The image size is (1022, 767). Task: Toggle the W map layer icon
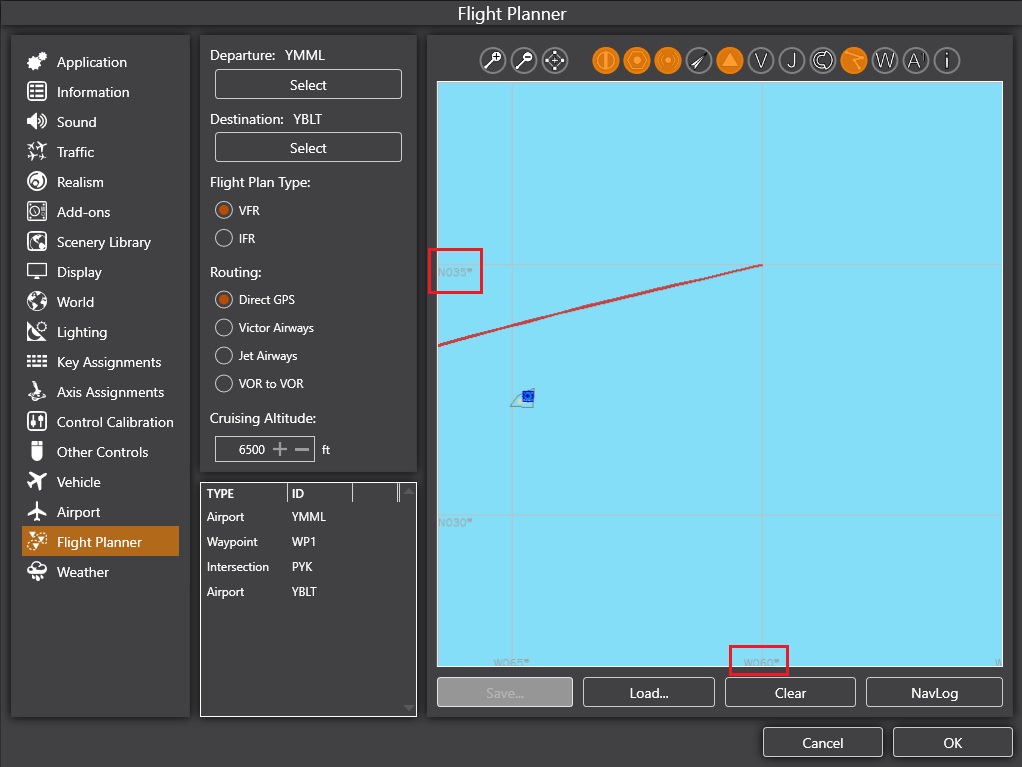tap(885, 61)
